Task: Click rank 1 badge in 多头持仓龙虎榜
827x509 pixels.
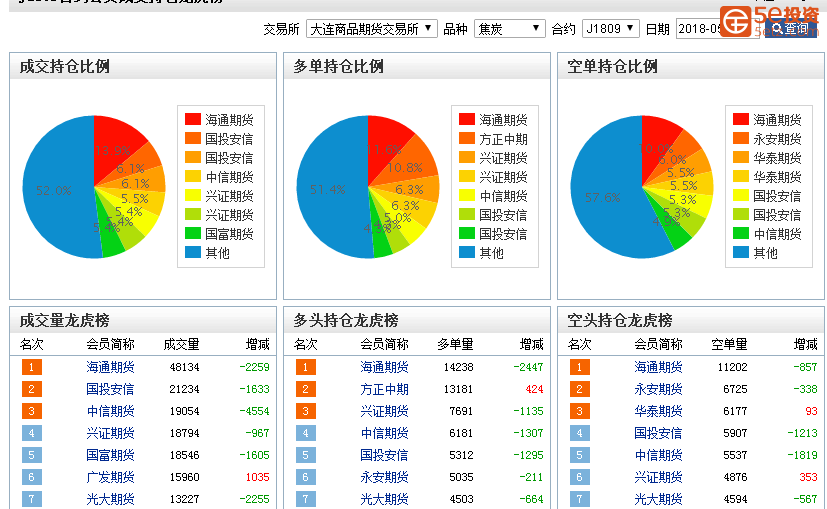Action: [305, 367]
